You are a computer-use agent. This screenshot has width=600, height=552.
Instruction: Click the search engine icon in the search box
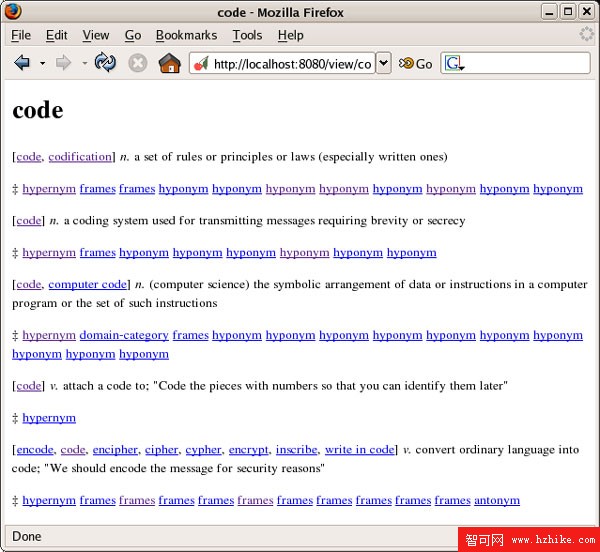(x=454, y=63)
